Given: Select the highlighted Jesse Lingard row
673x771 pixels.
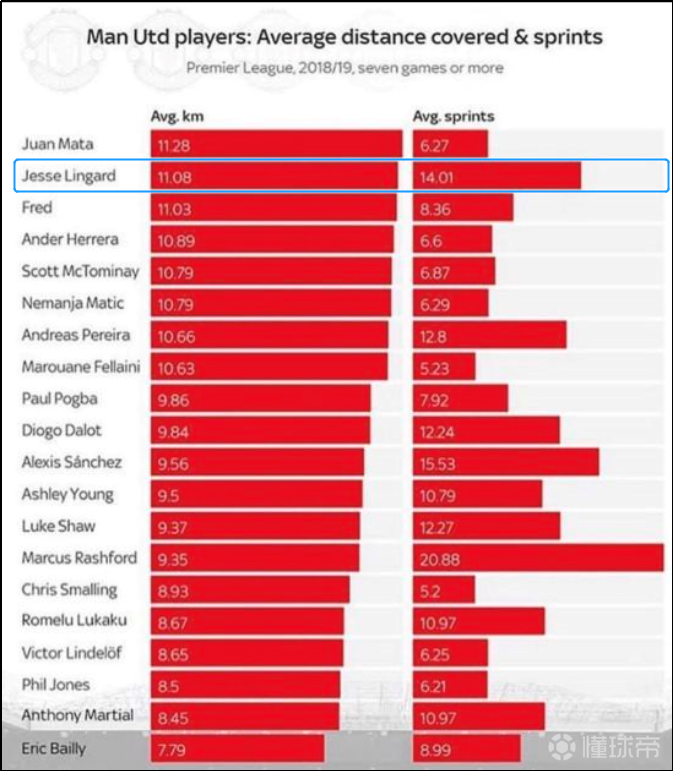Looking at the screenshot, I should click(340, 176).
